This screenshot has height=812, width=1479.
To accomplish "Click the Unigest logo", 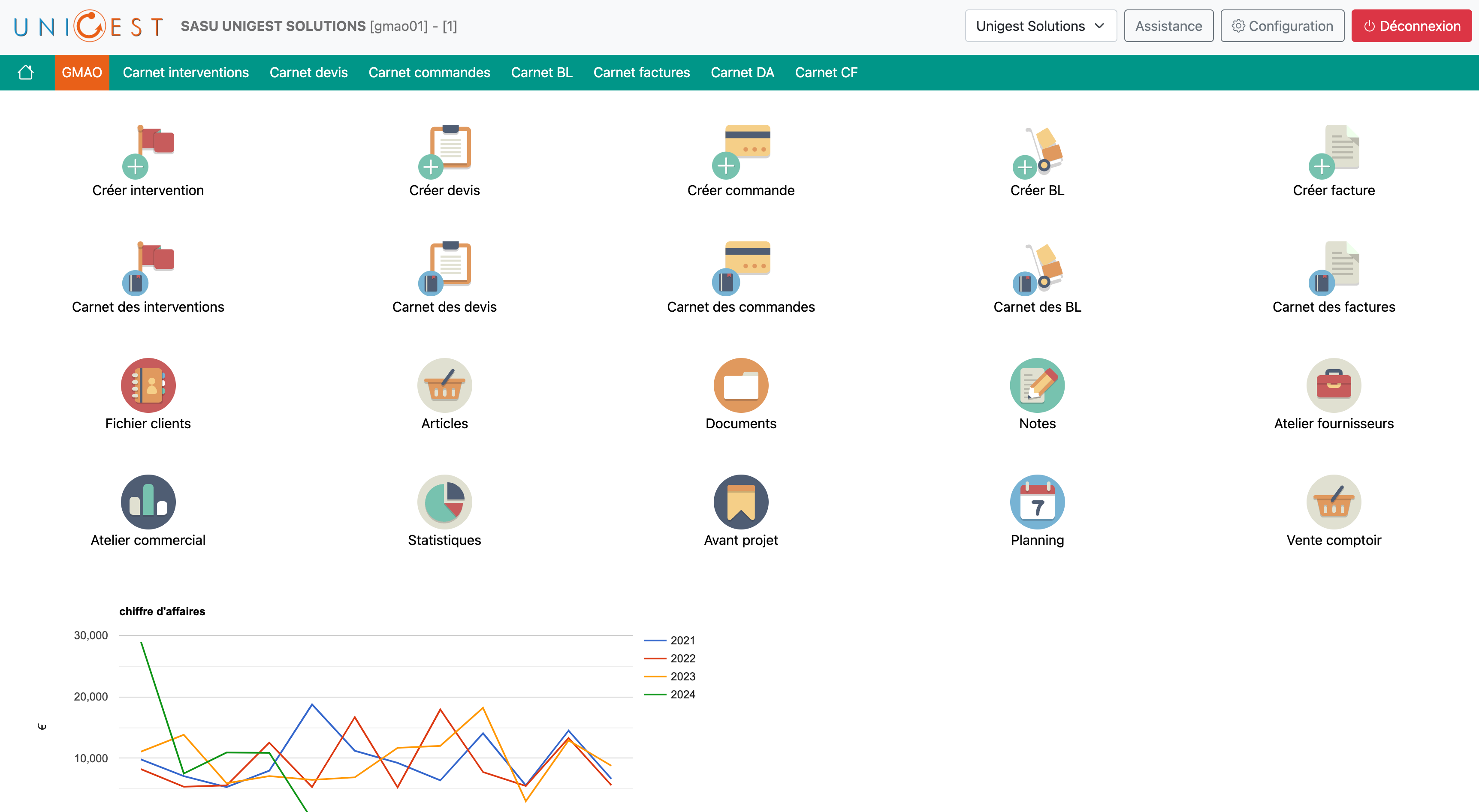I will tap(89, 26).
